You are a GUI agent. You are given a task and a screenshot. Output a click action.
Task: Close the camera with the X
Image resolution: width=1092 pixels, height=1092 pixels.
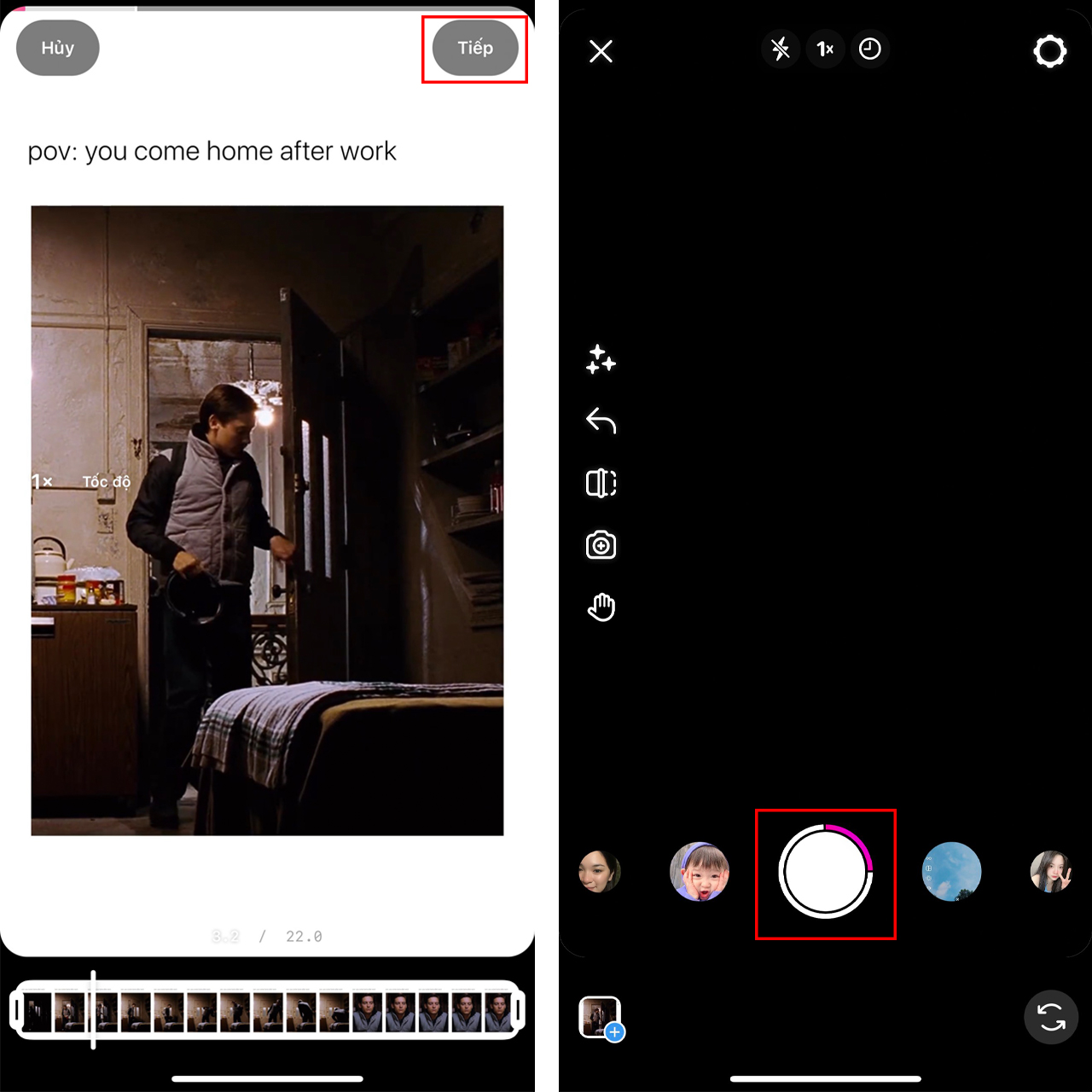coord(601,51)
